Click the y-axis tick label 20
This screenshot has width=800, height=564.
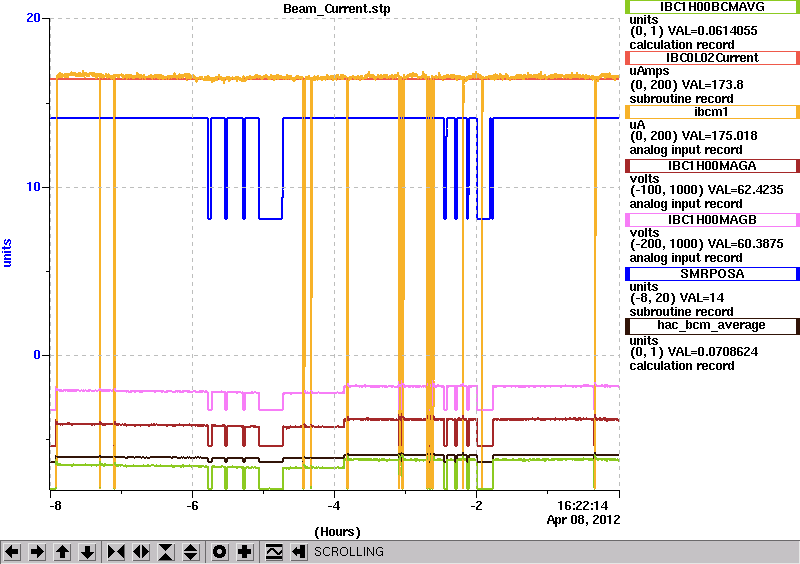pyautogui.click(x=33, y=18)
